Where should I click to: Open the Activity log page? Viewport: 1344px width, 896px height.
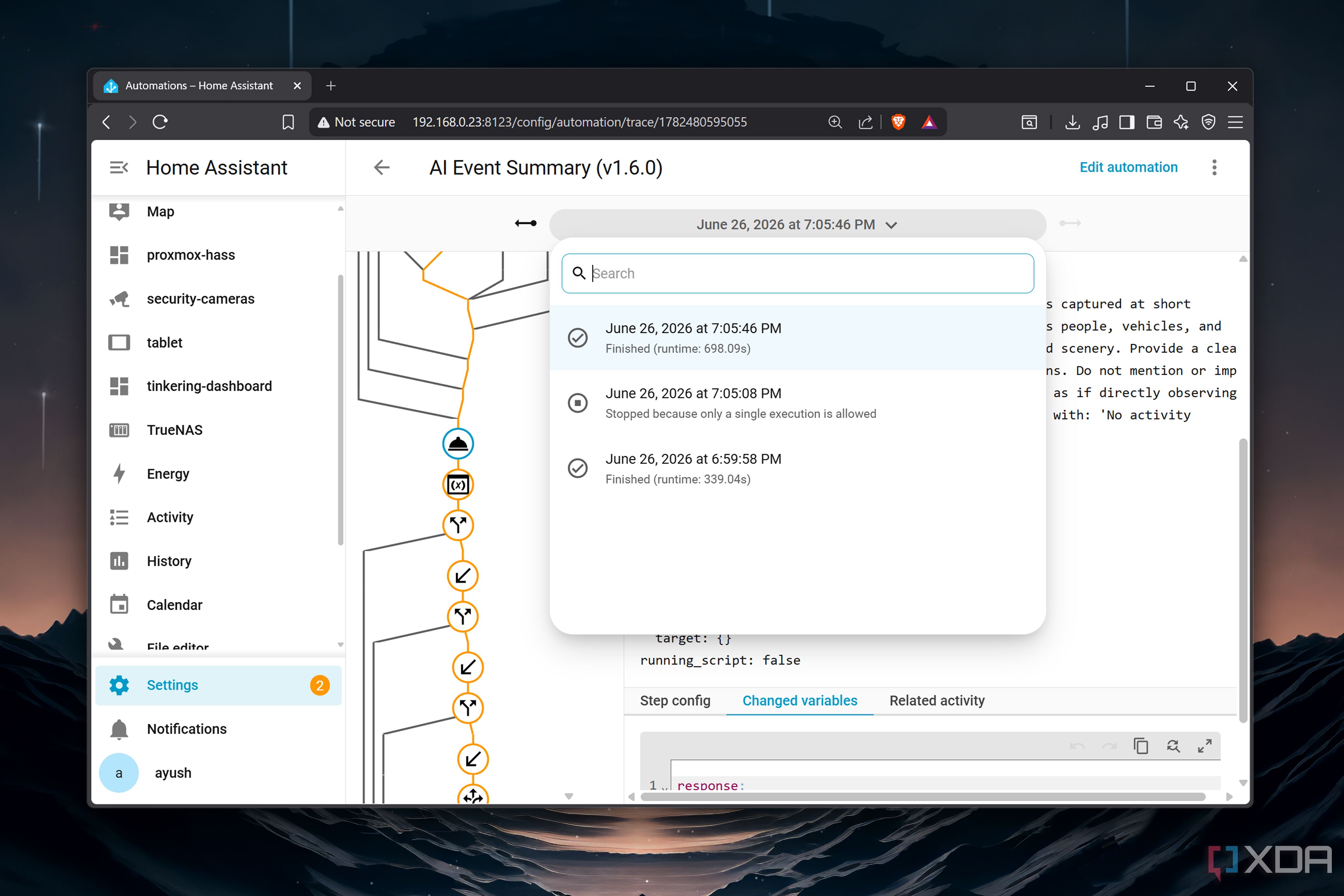tap(218, 517)
